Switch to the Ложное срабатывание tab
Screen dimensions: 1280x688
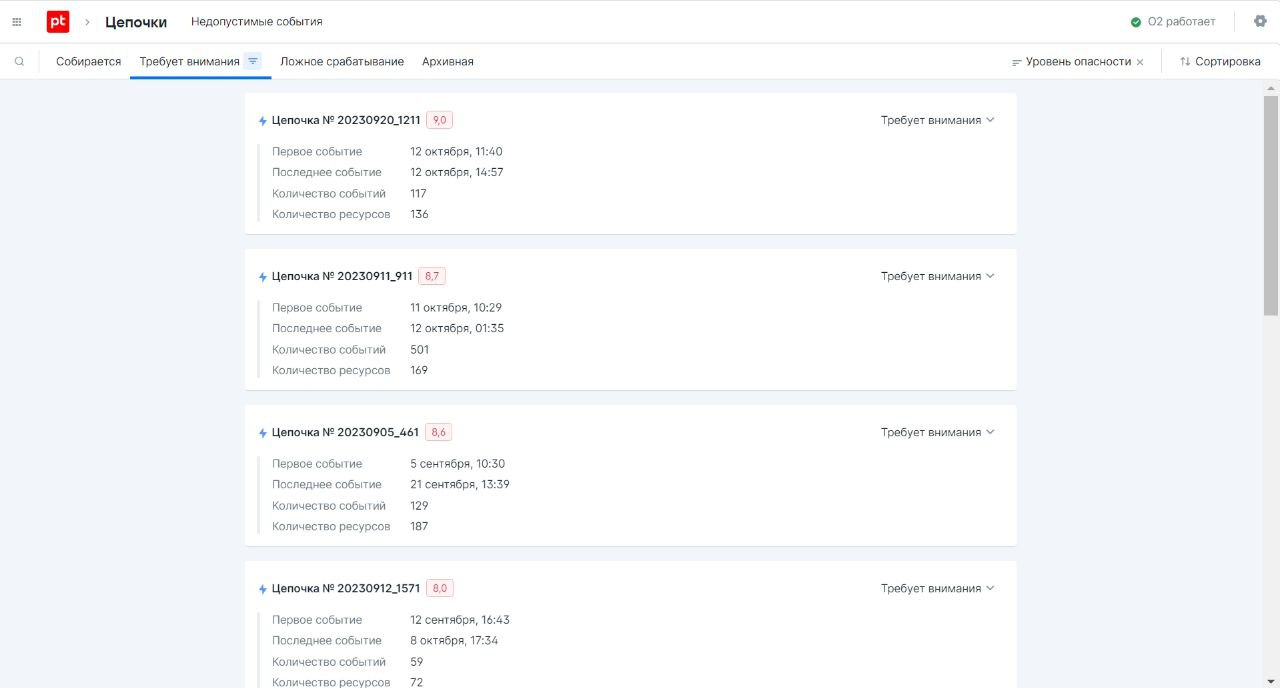point(342,62)
